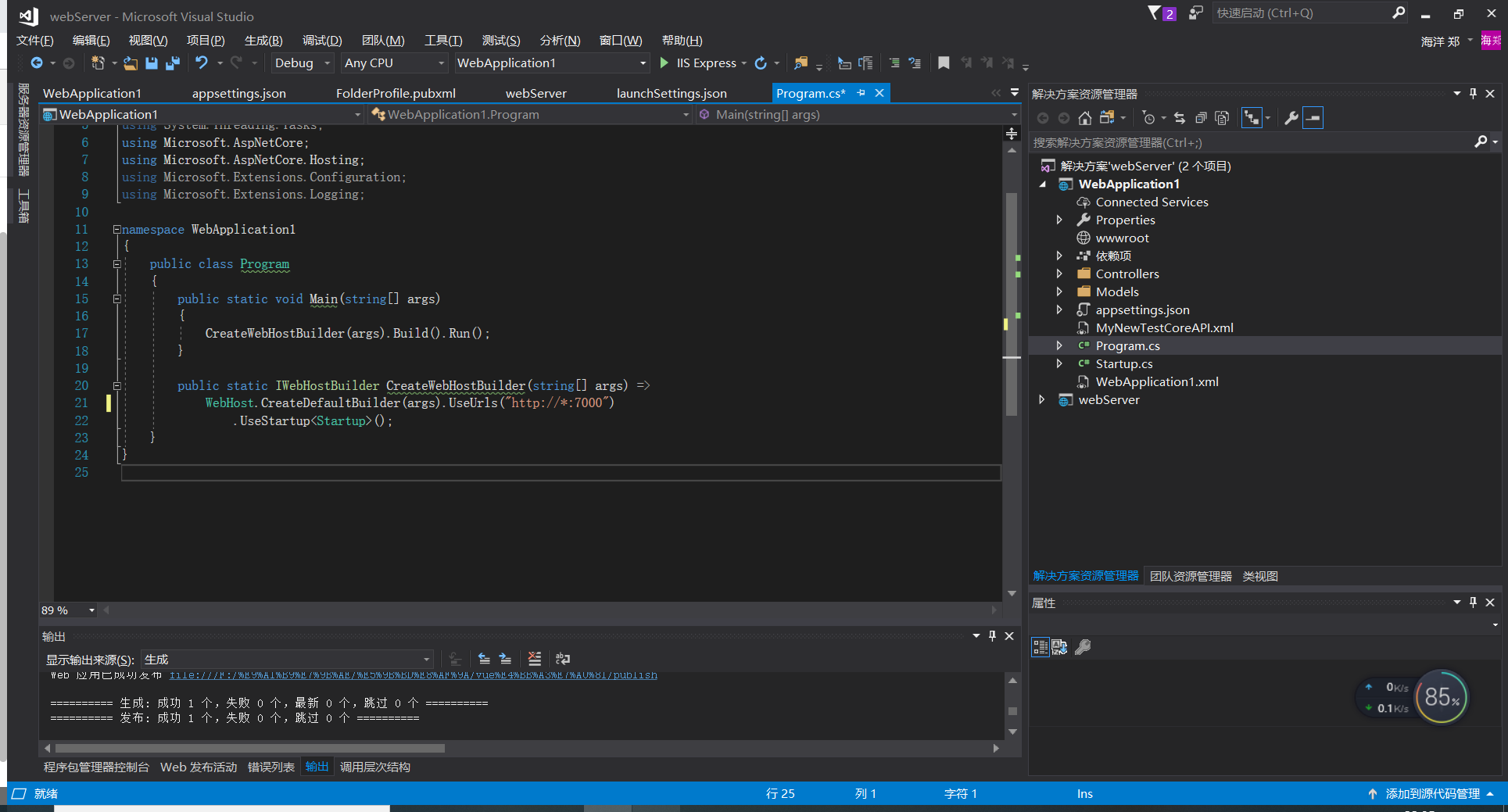Toggle Preview Selected Items in Solution Explorer
Screen dimensions: 1508x812
coord(1313,118)
